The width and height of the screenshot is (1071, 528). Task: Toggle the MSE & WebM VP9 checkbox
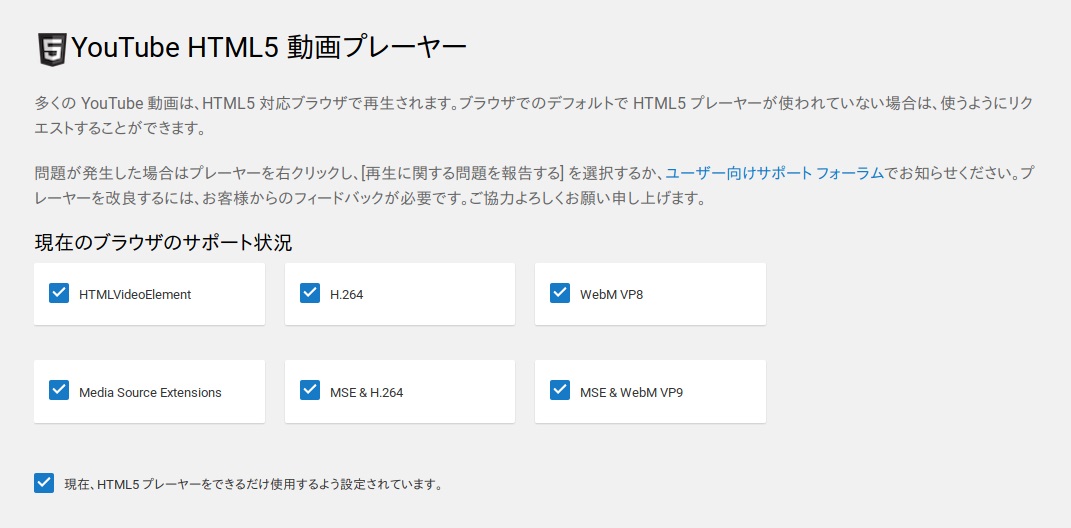coord(560,391)
